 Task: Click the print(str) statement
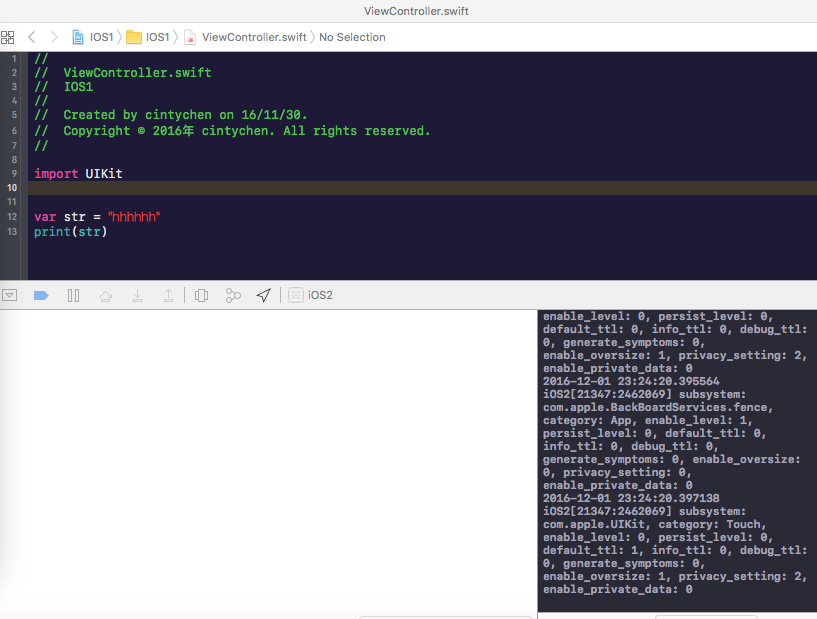(70, 231)
